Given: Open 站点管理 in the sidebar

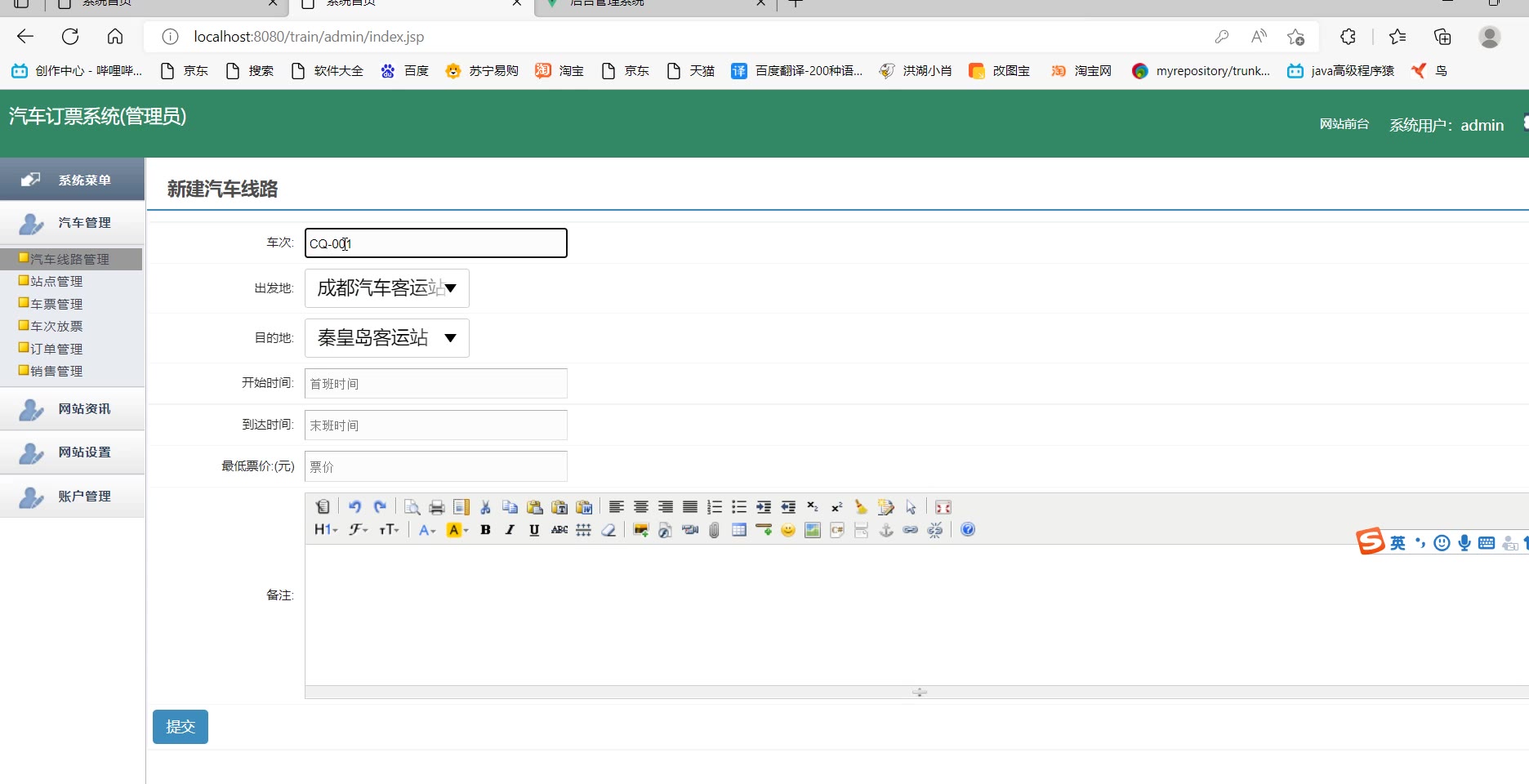Looking at the screenshot, I should click(56, 281).
